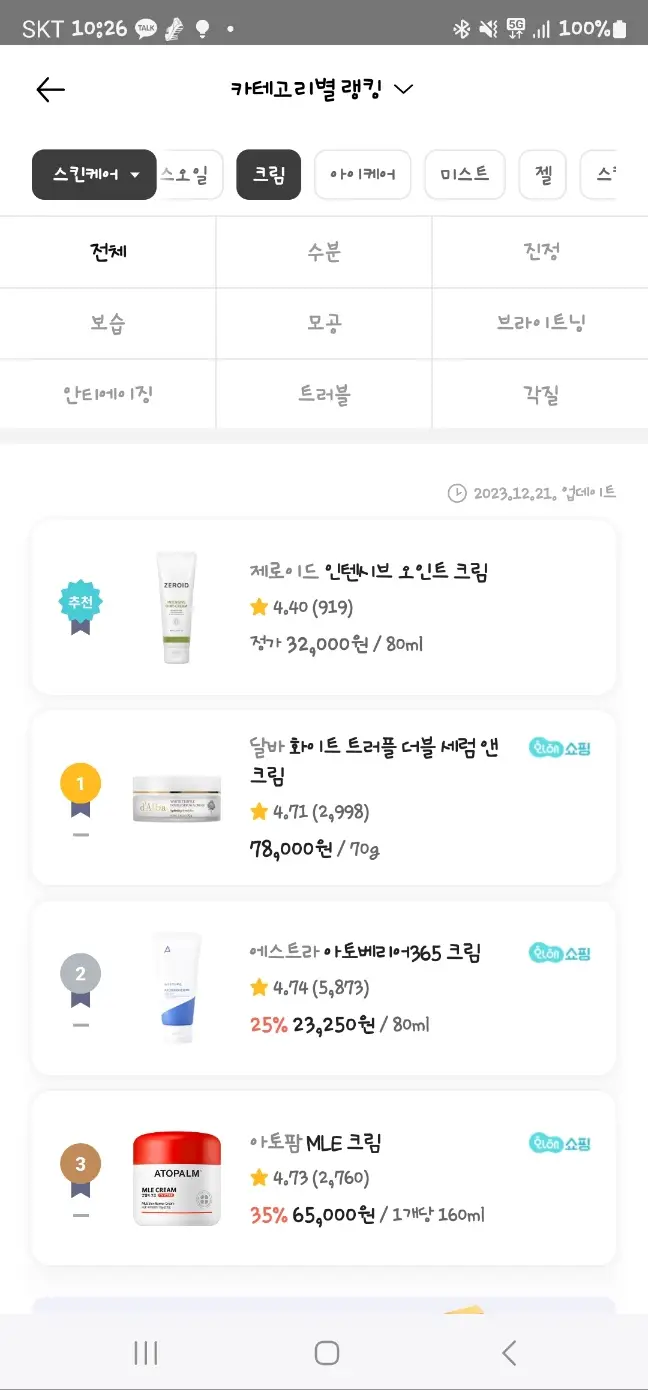Toggle the 크림 category chip
This screenshot has width=648, height=1390.
[268, 173]
